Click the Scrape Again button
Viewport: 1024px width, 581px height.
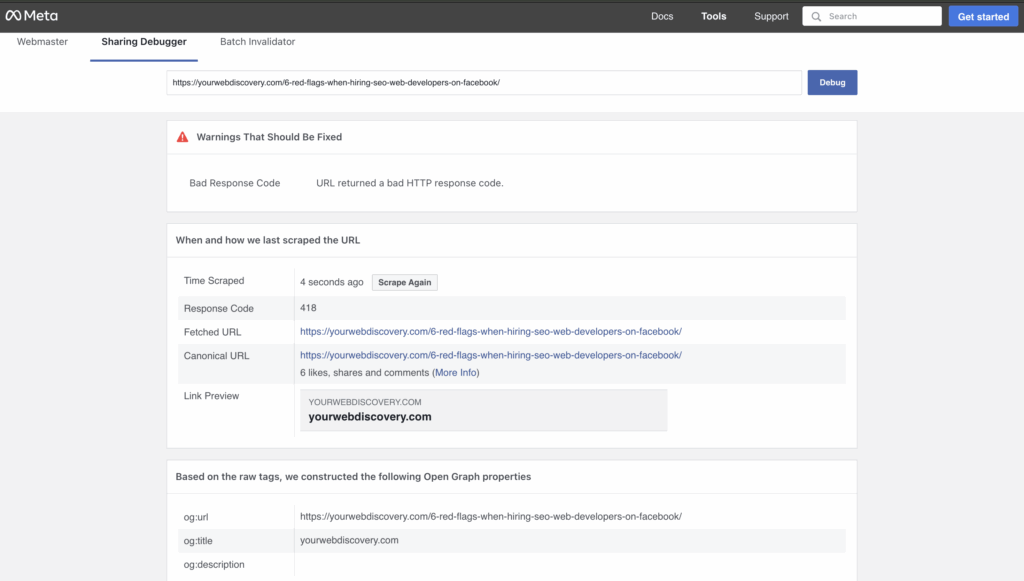pos(405,283)
